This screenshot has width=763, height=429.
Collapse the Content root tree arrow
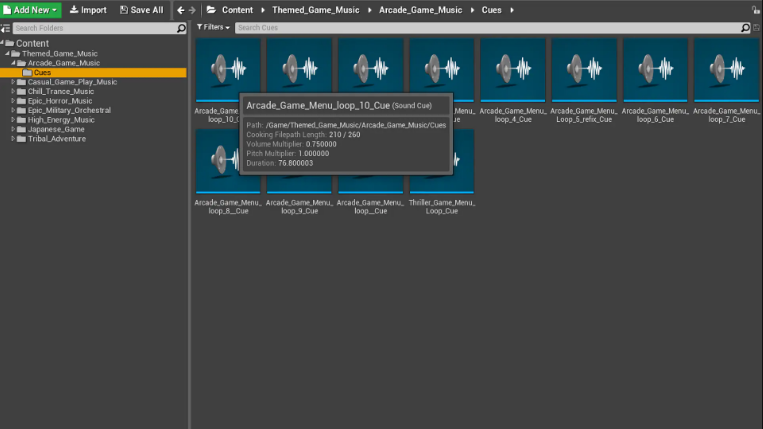[2, 43]
